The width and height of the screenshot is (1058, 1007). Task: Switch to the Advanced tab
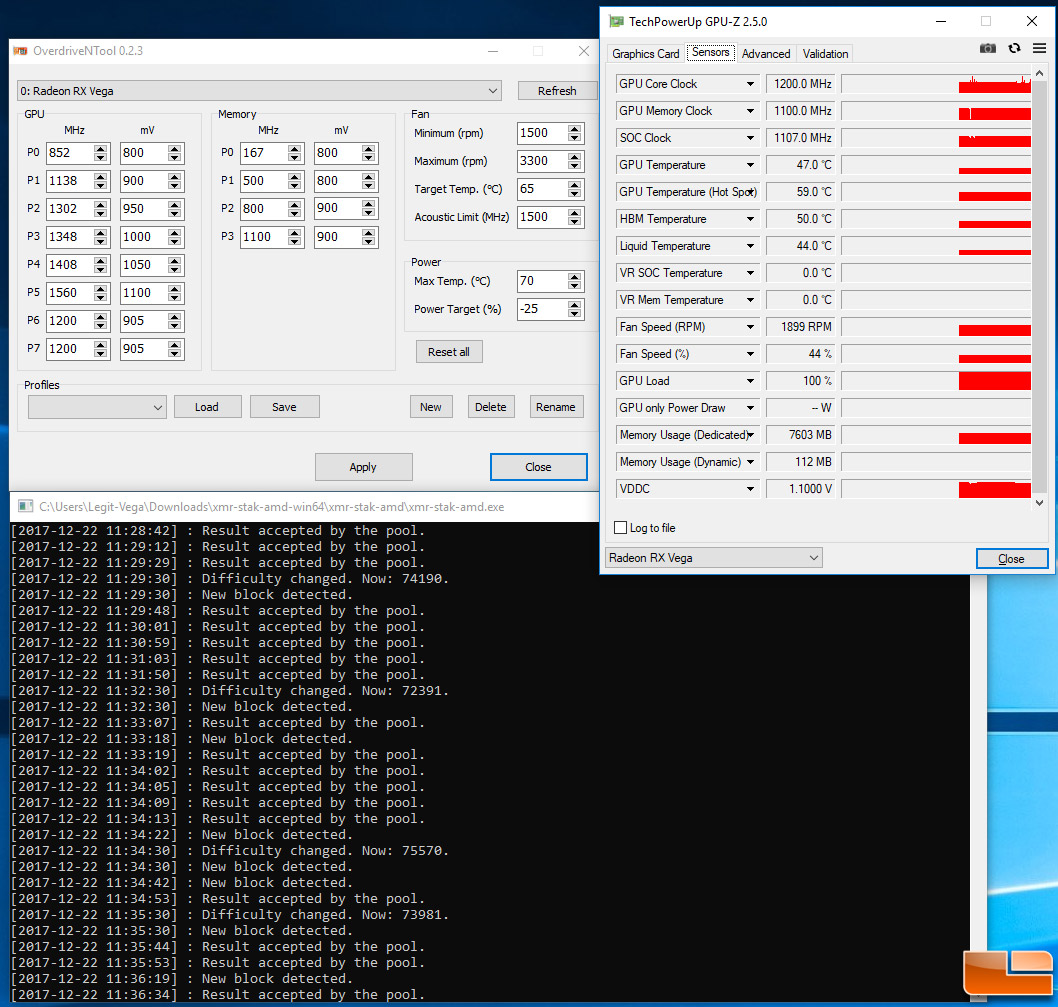766,53
